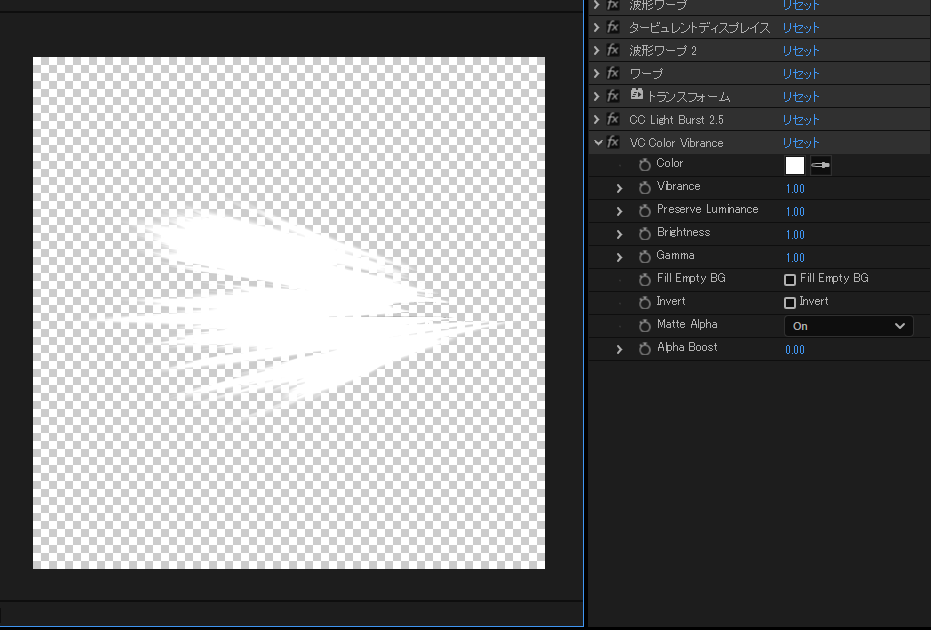Viewport: 931px width, 630px height.
Task: Enable stopwatch for Brightness property
Action: 645,234
